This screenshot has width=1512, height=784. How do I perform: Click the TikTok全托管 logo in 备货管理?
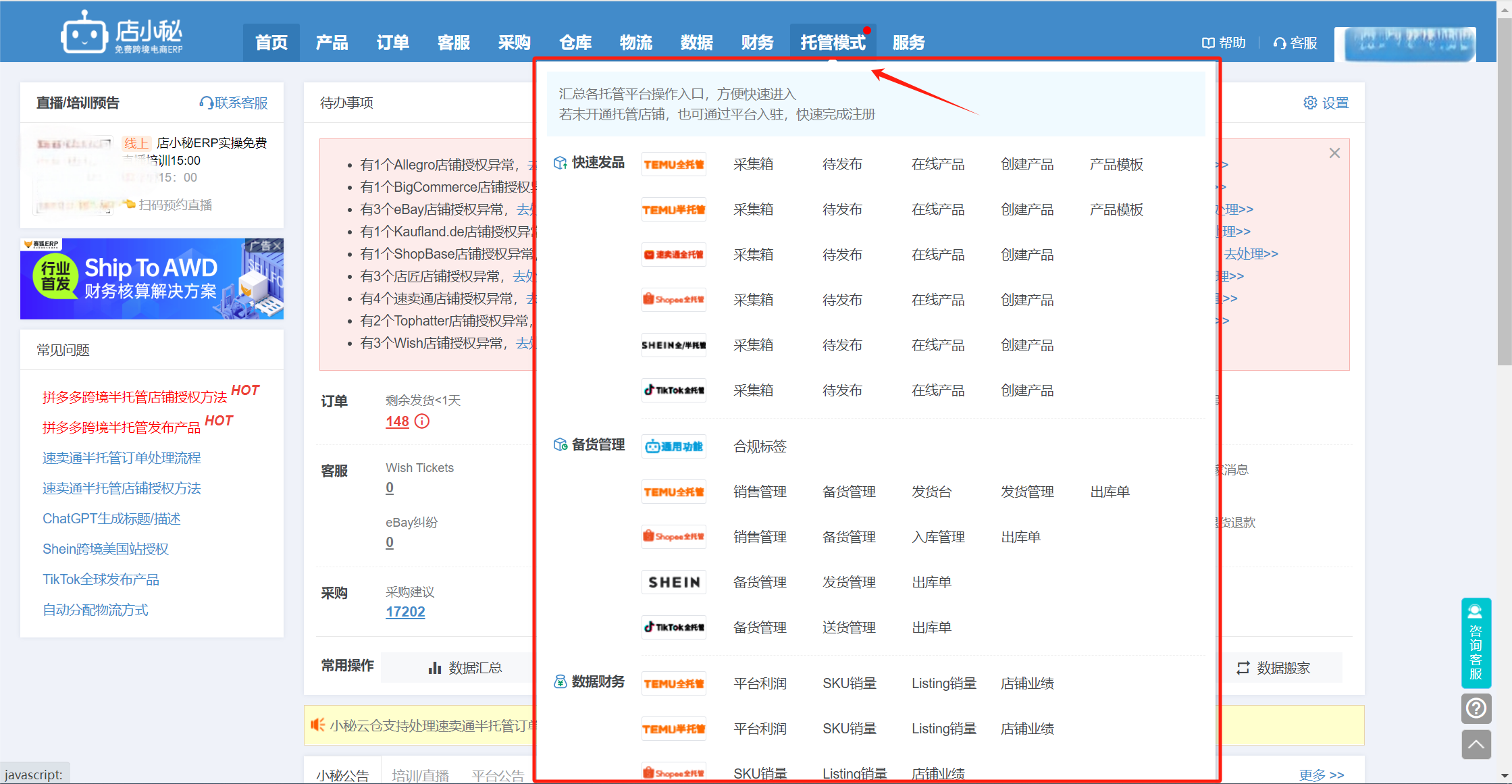(674, 627)
